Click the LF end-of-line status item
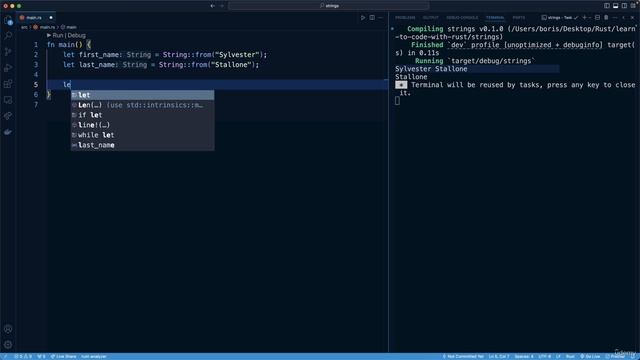The height and width of the screenshot is (360, 640). 558,356
